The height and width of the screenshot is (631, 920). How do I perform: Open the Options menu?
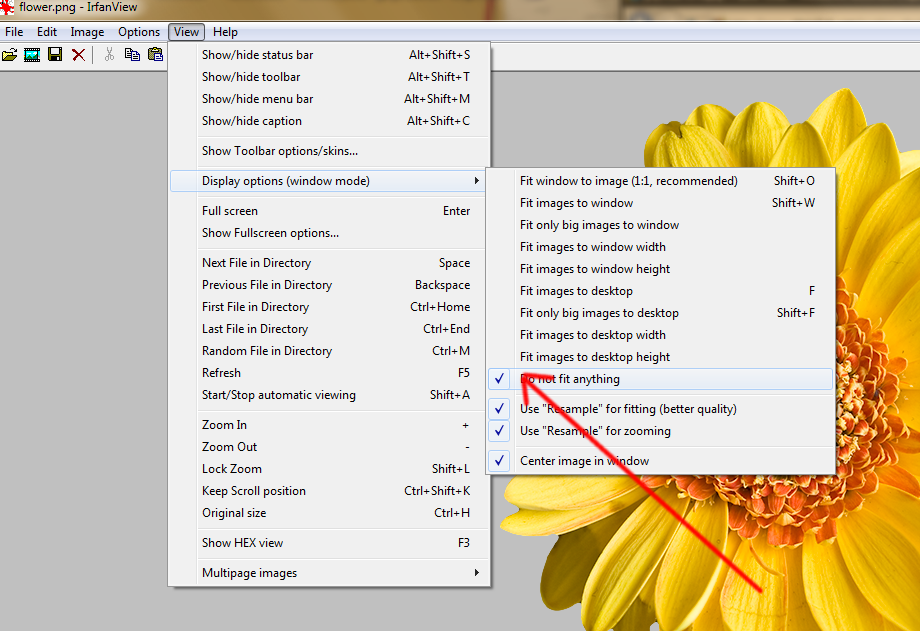pyautogui.click(x=139, y=32)
